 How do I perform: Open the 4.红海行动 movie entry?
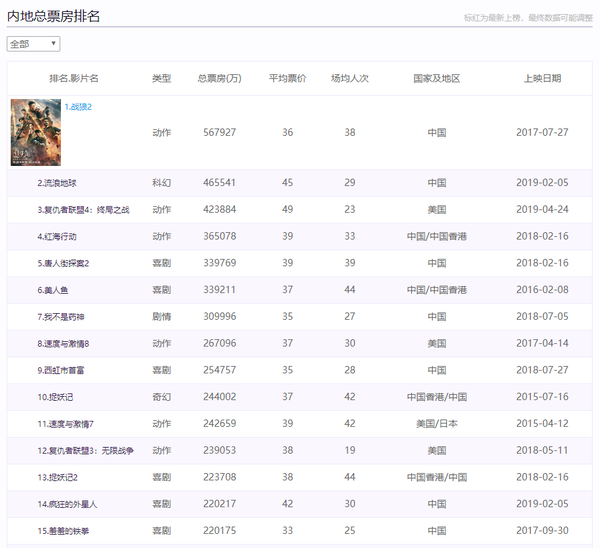click(x=57, y=236)
